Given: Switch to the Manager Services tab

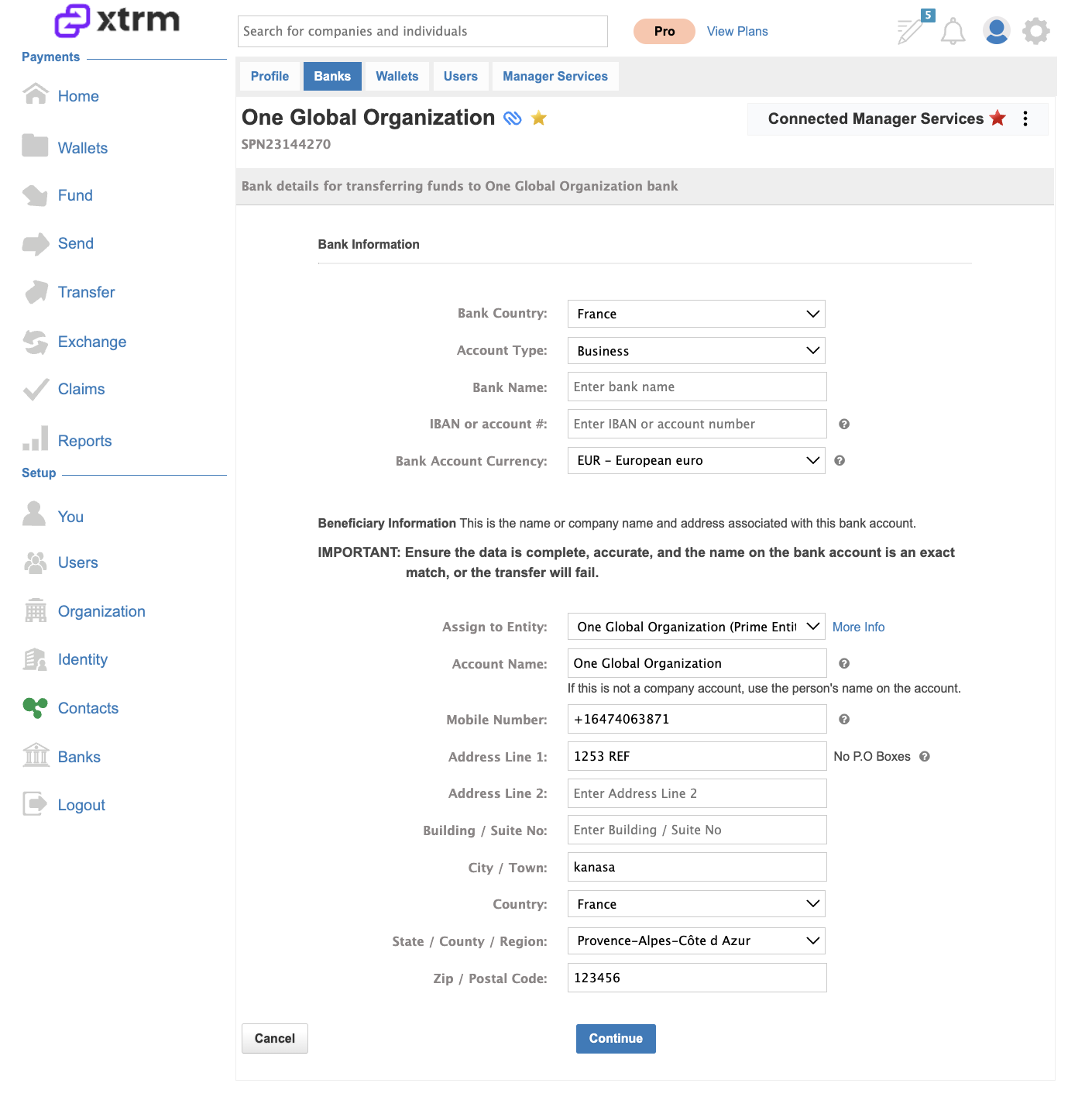Looking at the screenshot, I should (555, 76).
